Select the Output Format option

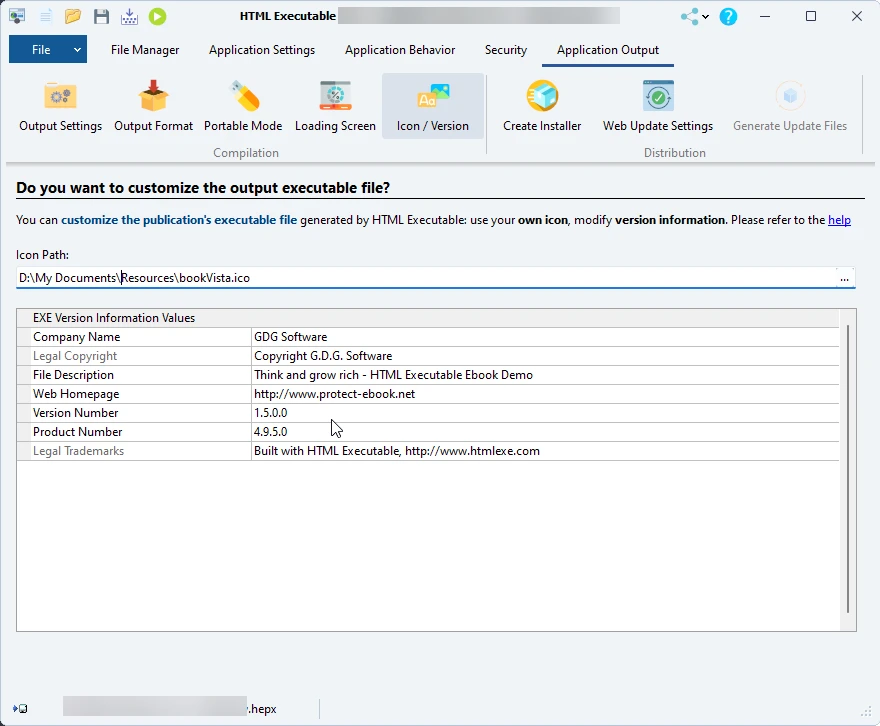pyautogui.click(x=154, y=107)
